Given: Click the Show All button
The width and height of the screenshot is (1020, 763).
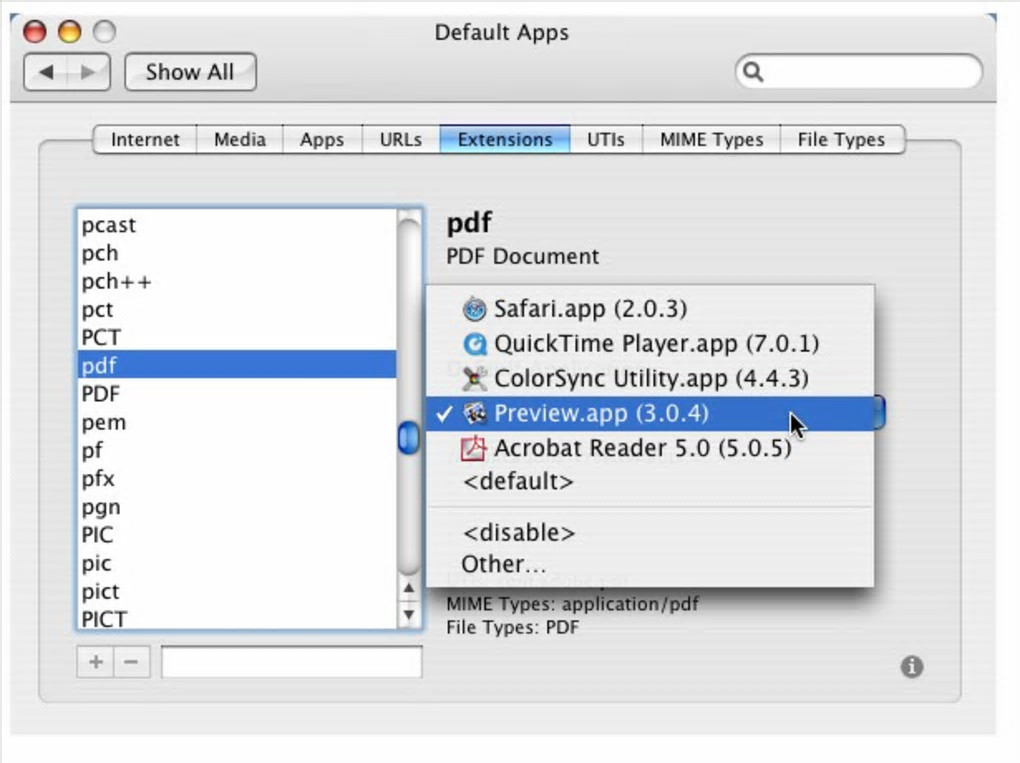Looking at the screenshot, I should [x=190, y=72].
